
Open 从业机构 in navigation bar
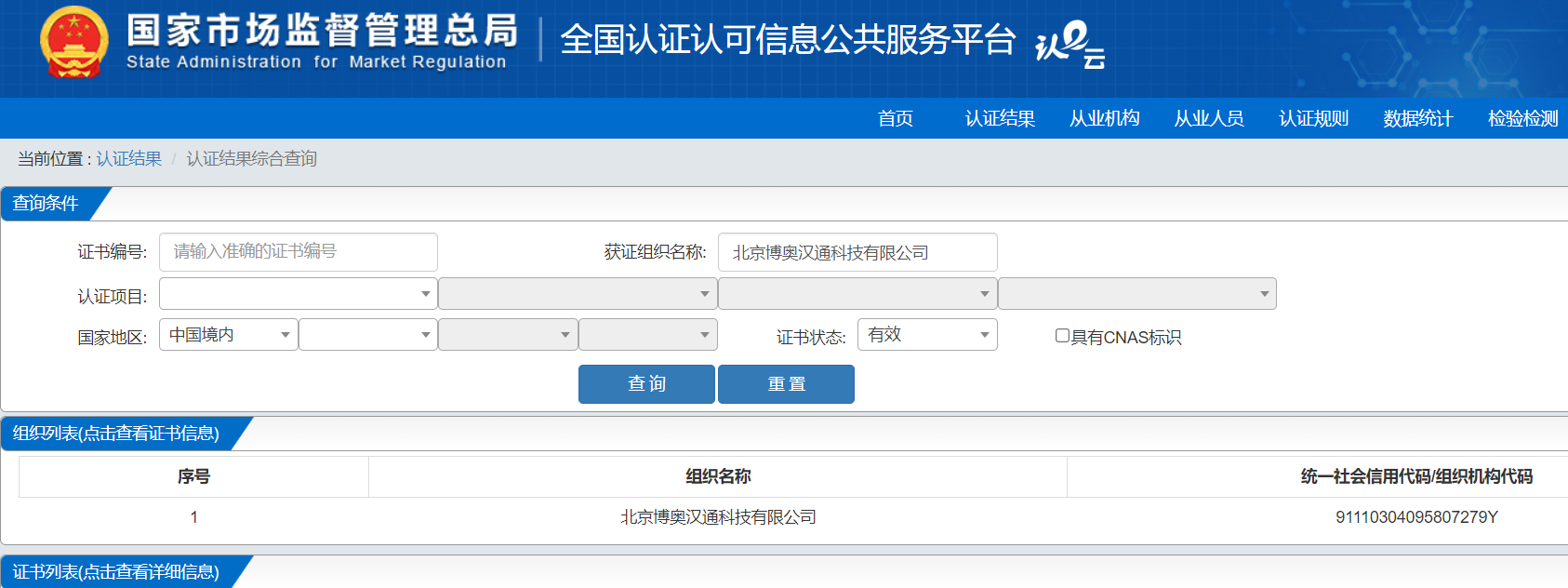1105,118
